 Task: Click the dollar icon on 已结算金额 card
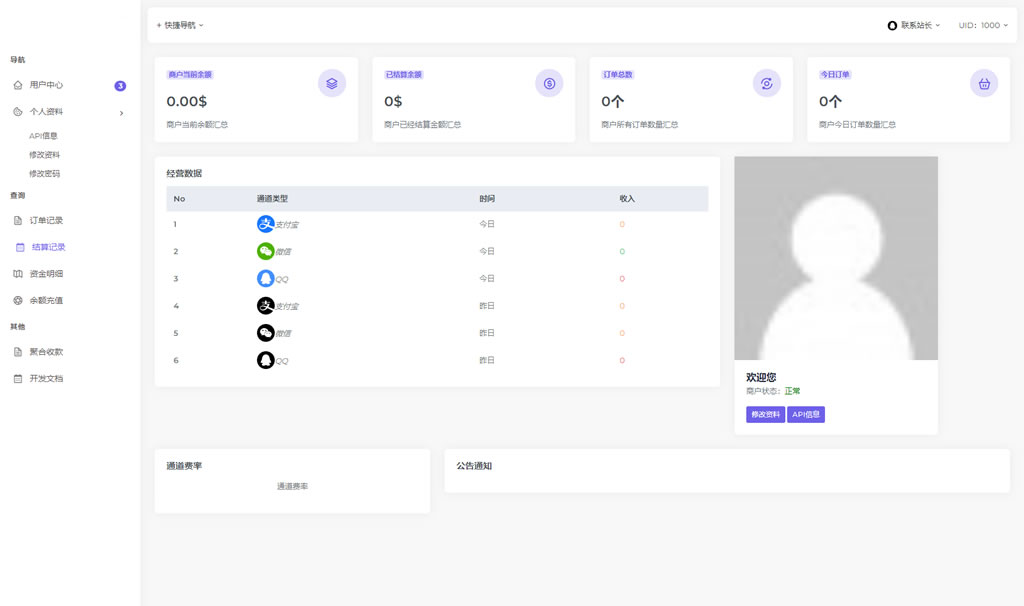coord(549,83)
